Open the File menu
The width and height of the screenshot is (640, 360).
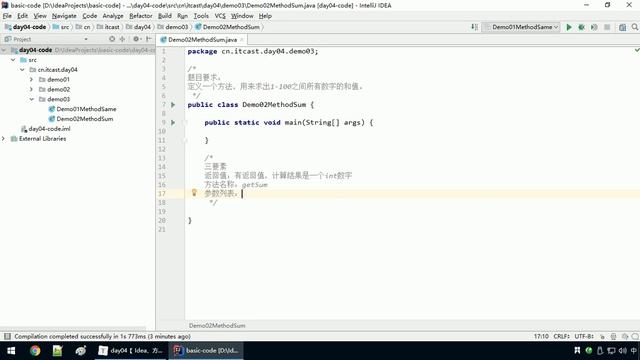click(7, 16)
